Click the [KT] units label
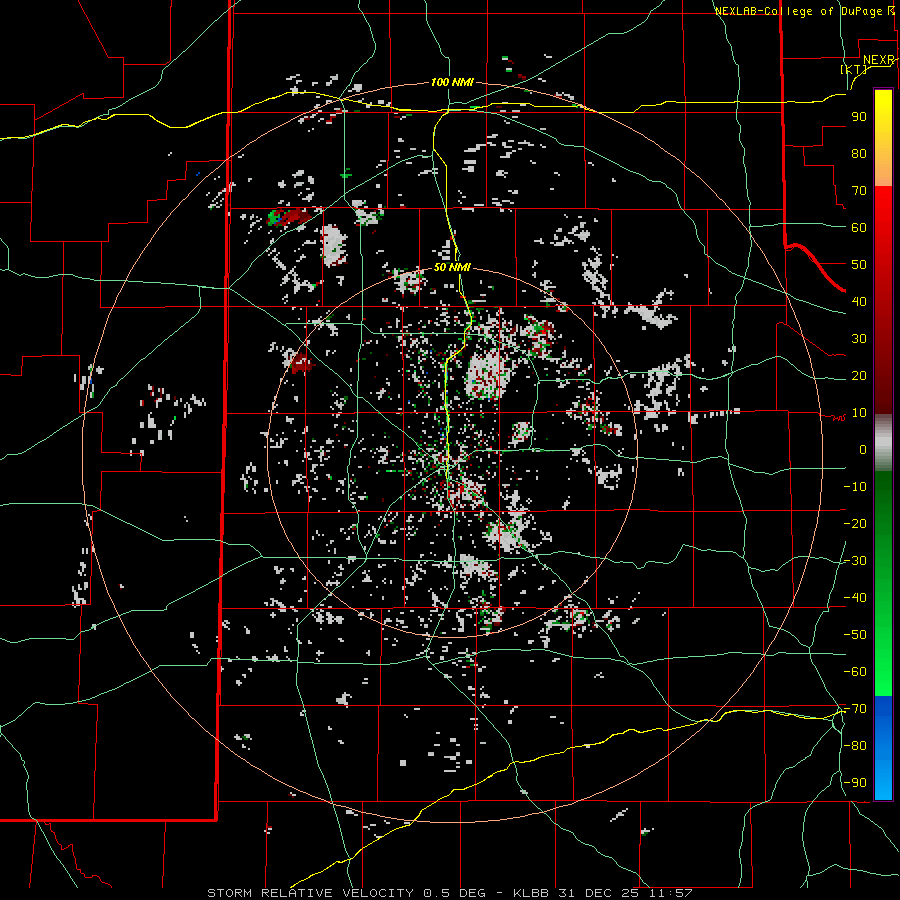Image resolution: width=900 pixels, height=900 pixels. pyautogui.click(x=854, y=69)
